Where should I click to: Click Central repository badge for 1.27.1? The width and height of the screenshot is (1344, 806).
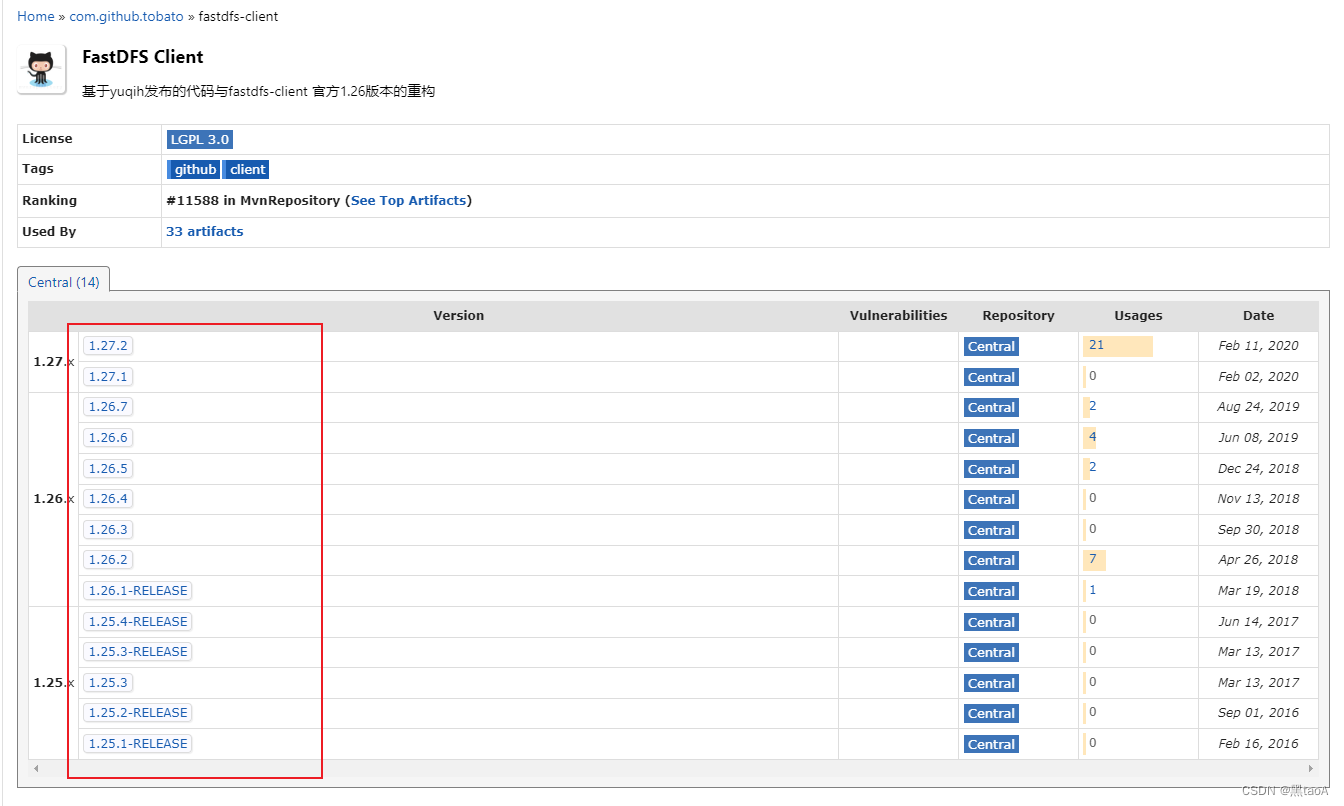pyautogui.click(x=991, y=377)
